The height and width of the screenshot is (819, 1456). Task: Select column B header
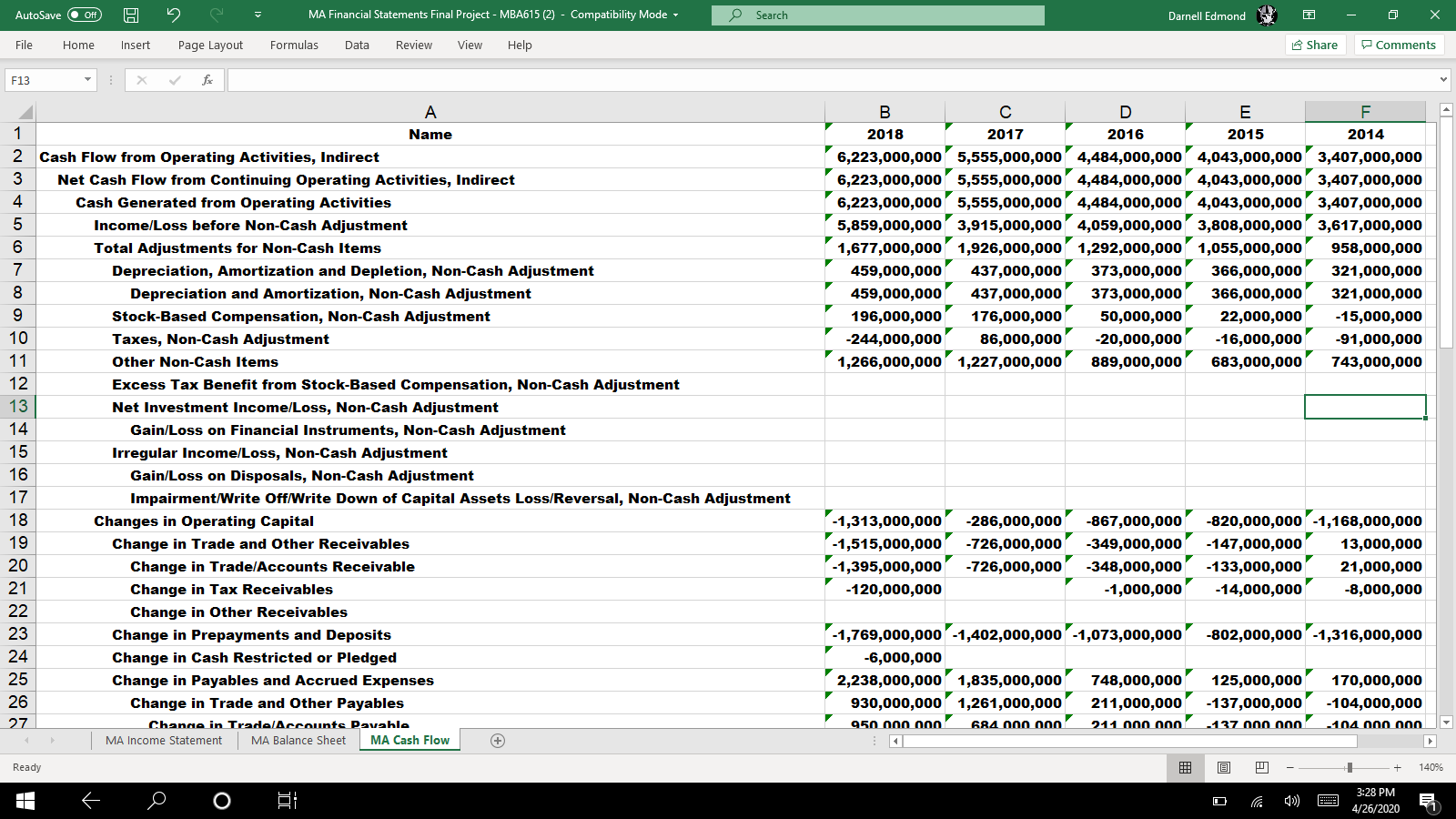tap(885, 112)
